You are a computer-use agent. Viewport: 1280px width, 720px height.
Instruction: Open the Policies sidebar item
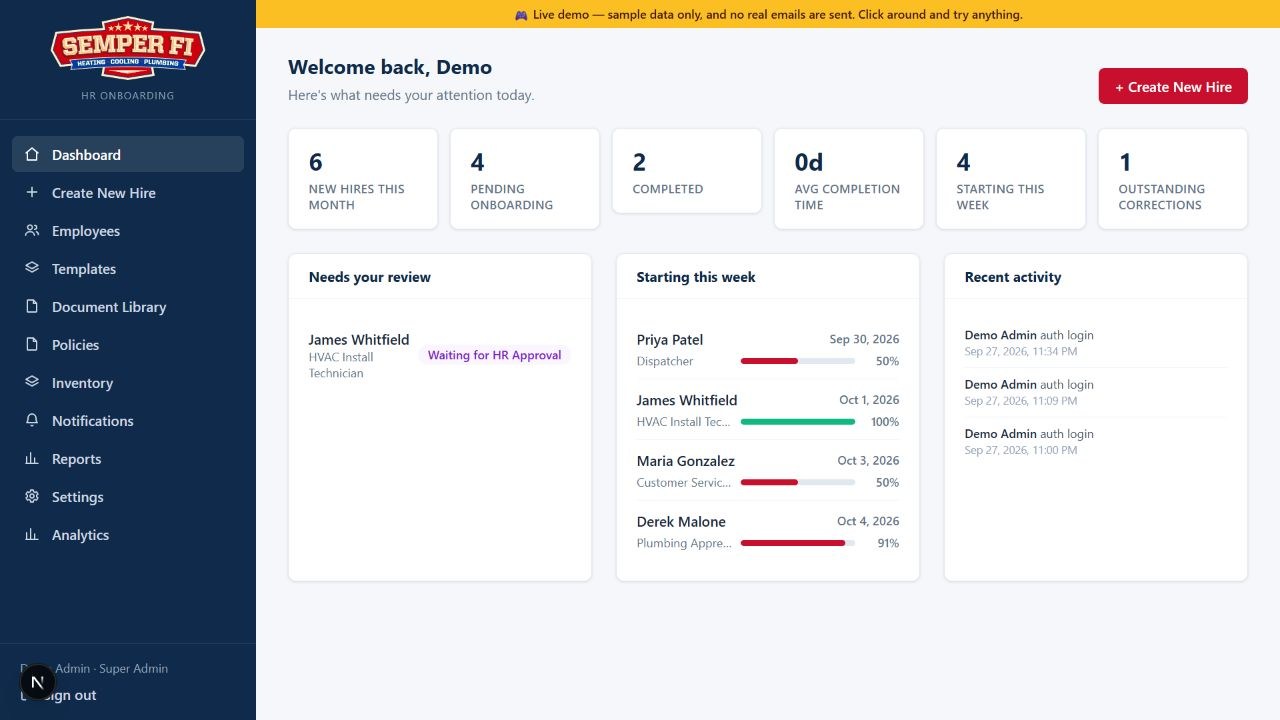[128, 345]
